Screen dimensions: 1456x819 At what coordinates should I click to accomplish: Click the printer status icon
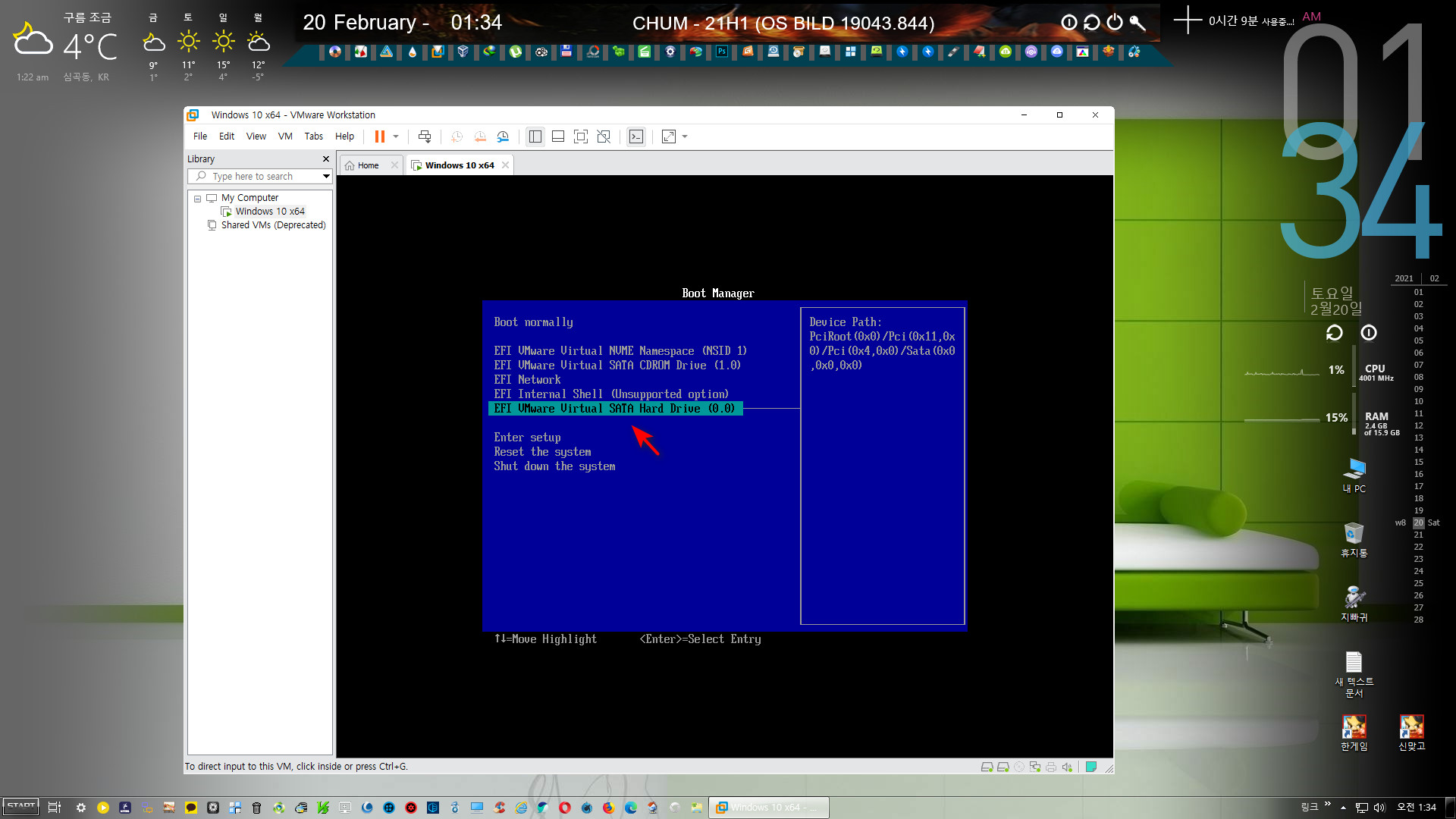tap(1051, 767)
